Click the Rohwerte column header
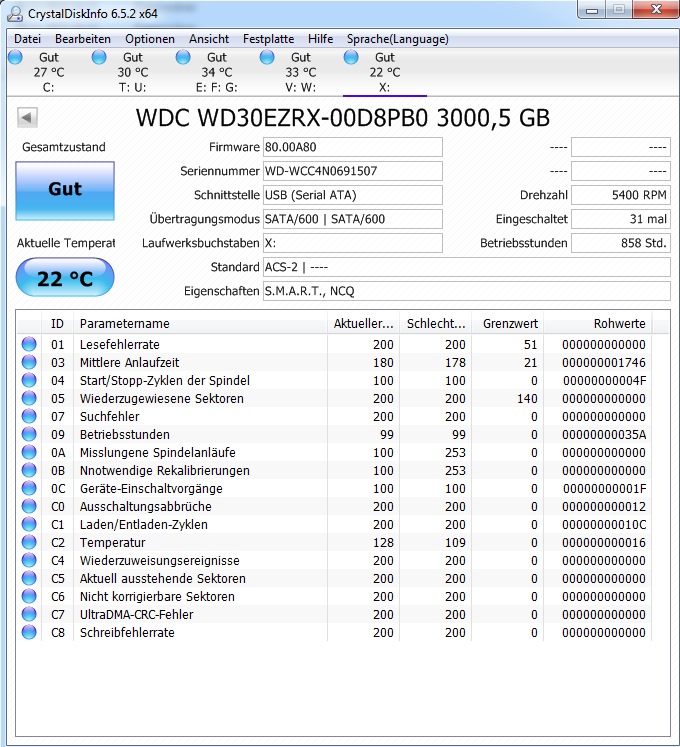The image size is (680, 747). pos(598,323)
